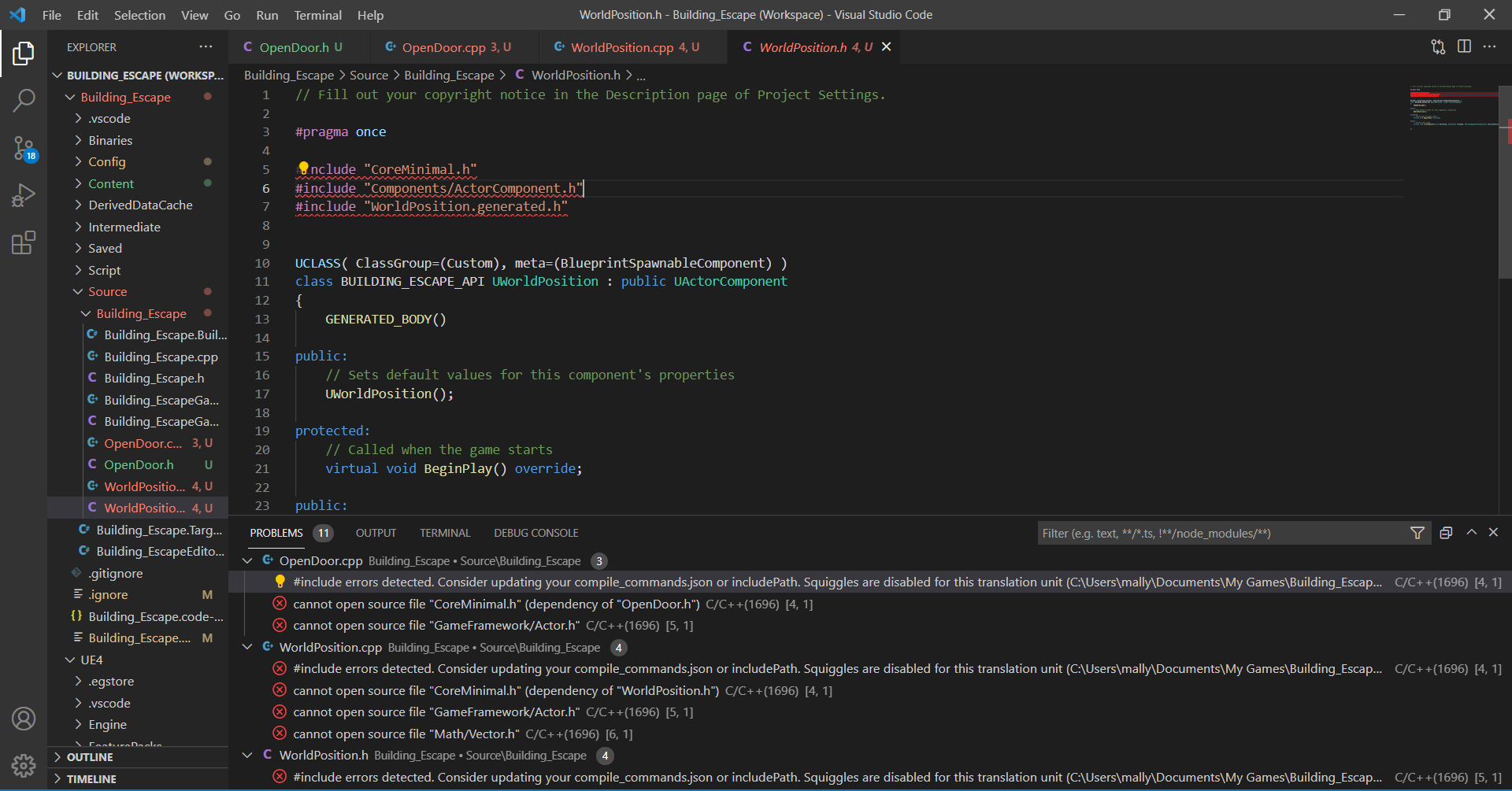Collapse the WorldPosition.cpp problems group
Image resolution: width=1512 pixels, height=791 pixels.
pyautogui.click(x=247, y=647)
